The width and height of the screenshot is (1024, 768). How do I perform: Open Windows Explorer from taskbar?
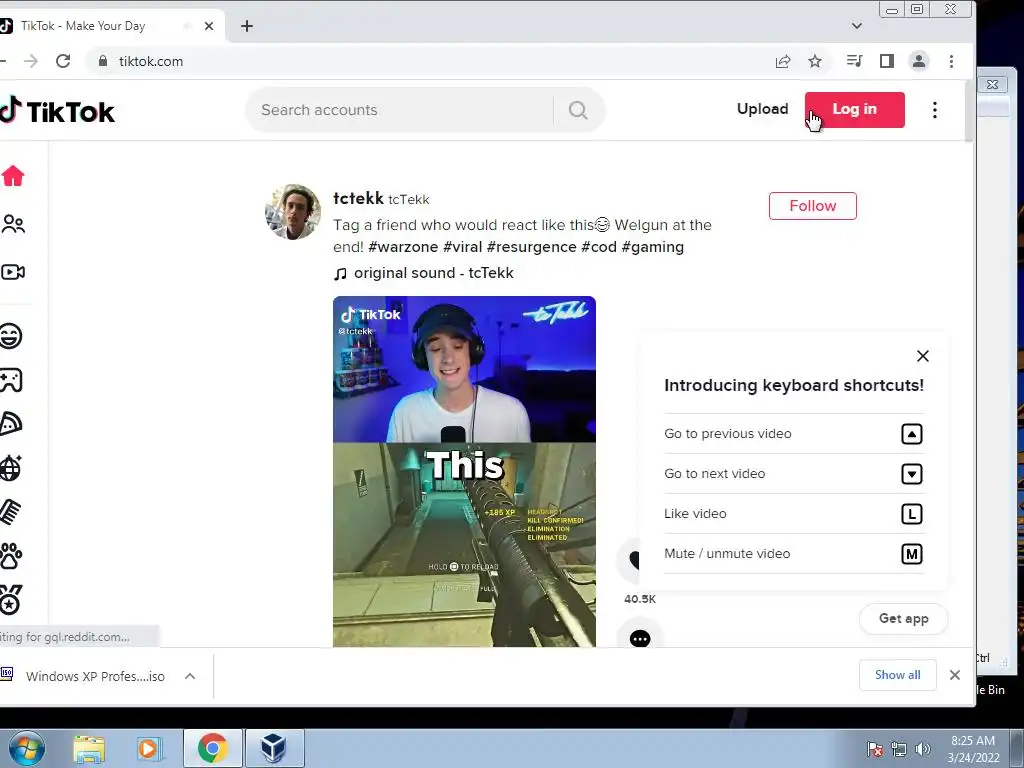click(89, 748)
